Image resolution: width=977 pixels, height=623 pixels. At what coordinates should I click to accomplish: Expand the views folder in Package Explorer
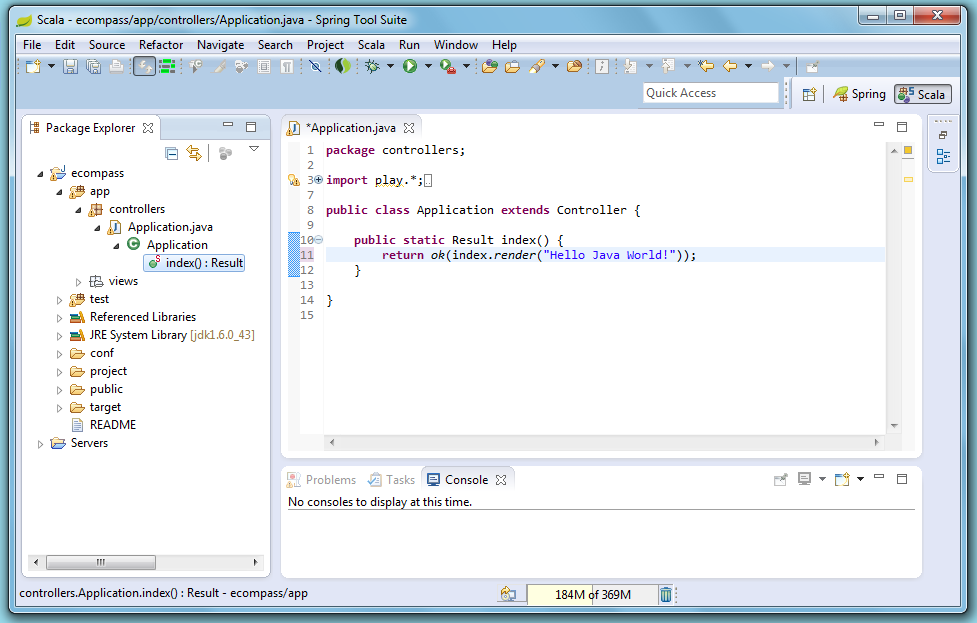[80, 281]
